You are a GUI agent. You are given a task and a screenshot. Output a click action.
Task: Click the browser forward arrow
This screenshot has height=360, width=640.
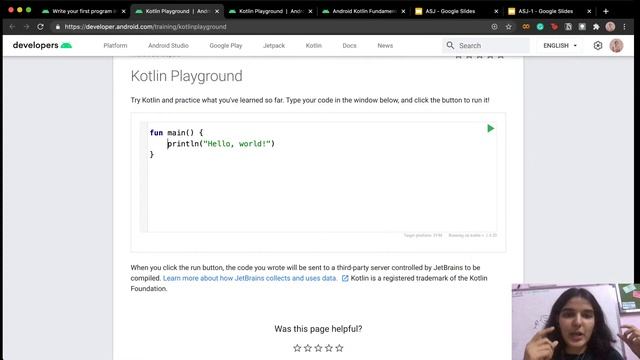coord(27,27)
